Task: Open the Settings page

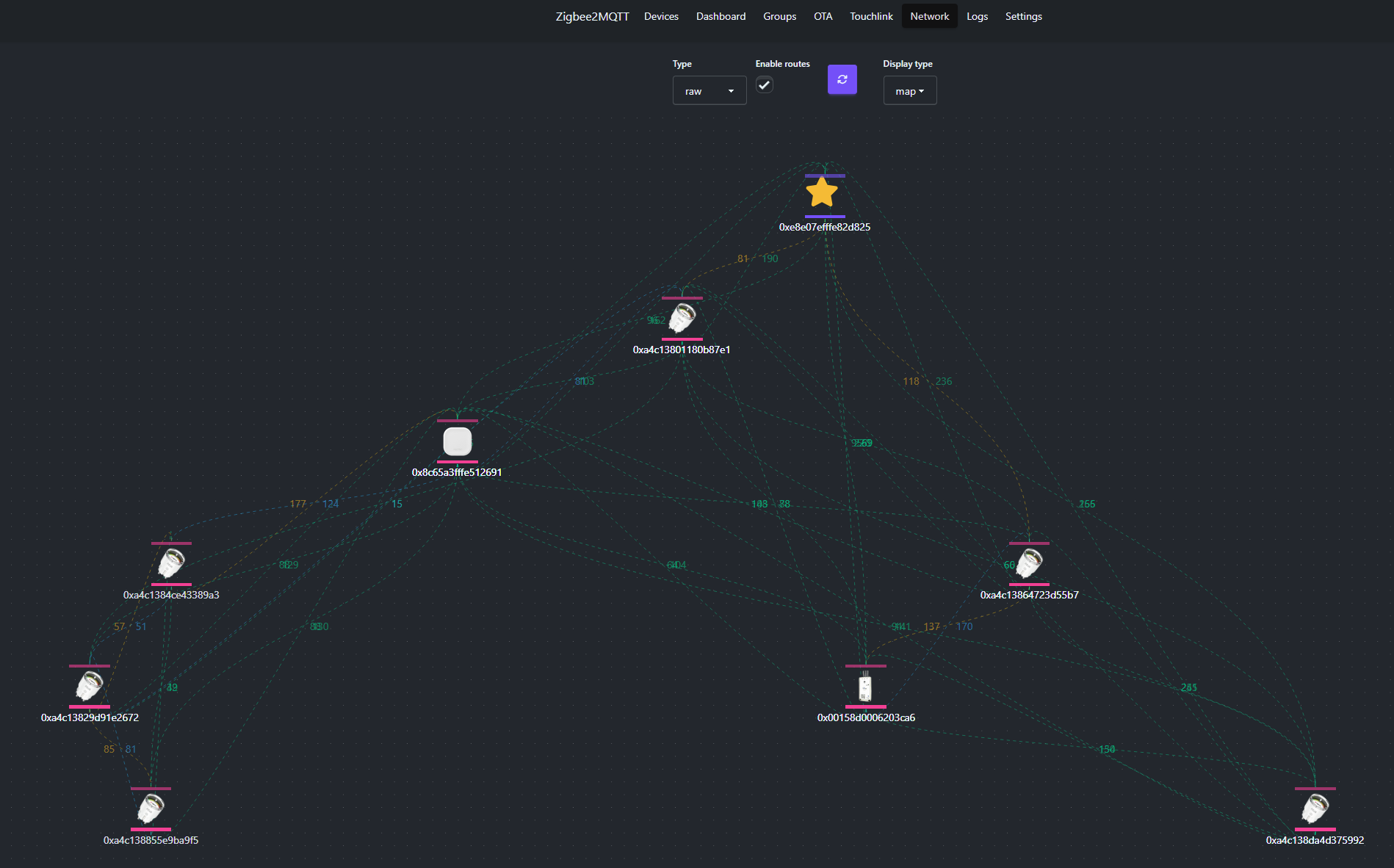Action: click(1023, 16)
